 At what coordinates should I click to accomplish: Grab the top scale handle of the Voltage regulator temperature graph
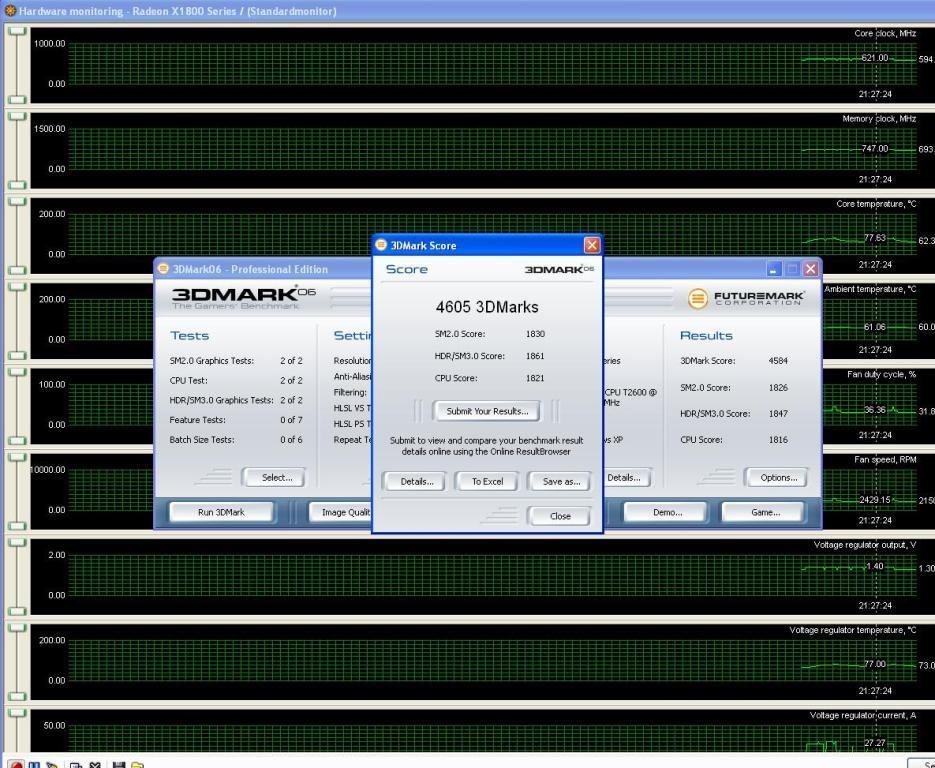coord(17,628)
